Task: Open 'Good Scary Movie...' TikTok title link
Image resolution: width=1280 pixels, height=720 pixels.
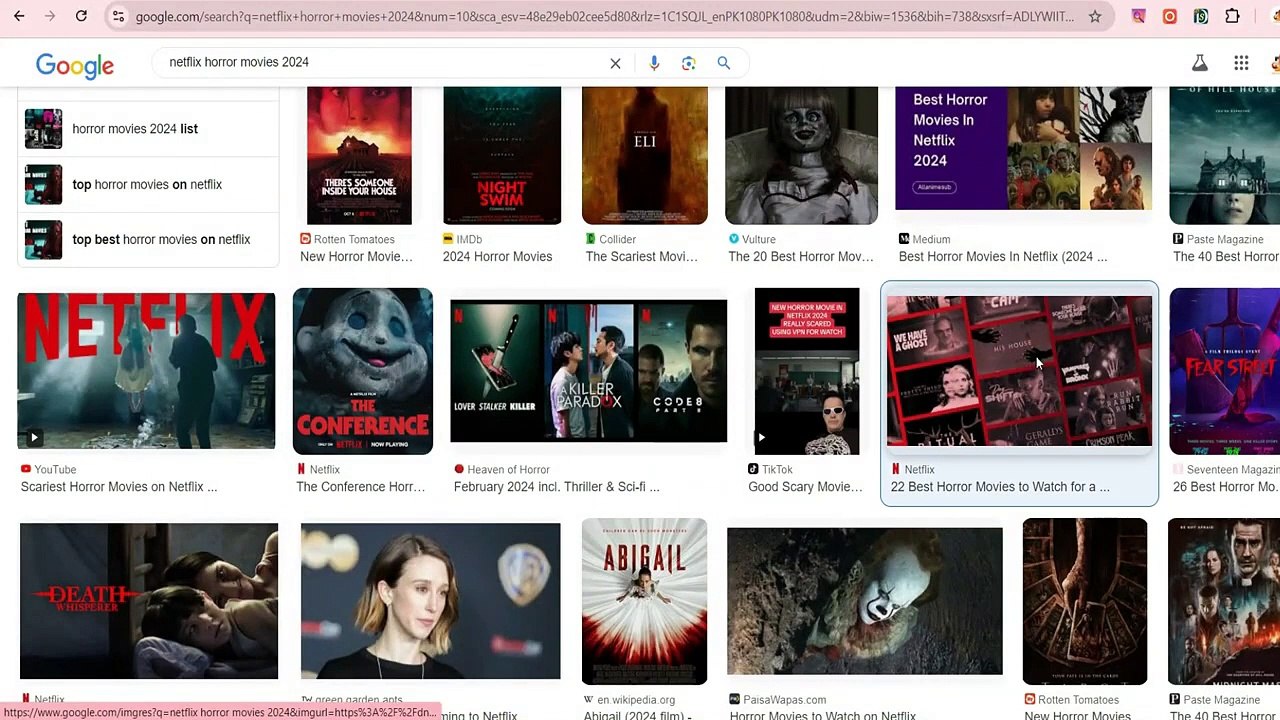Action: click(x=805, y=487)
